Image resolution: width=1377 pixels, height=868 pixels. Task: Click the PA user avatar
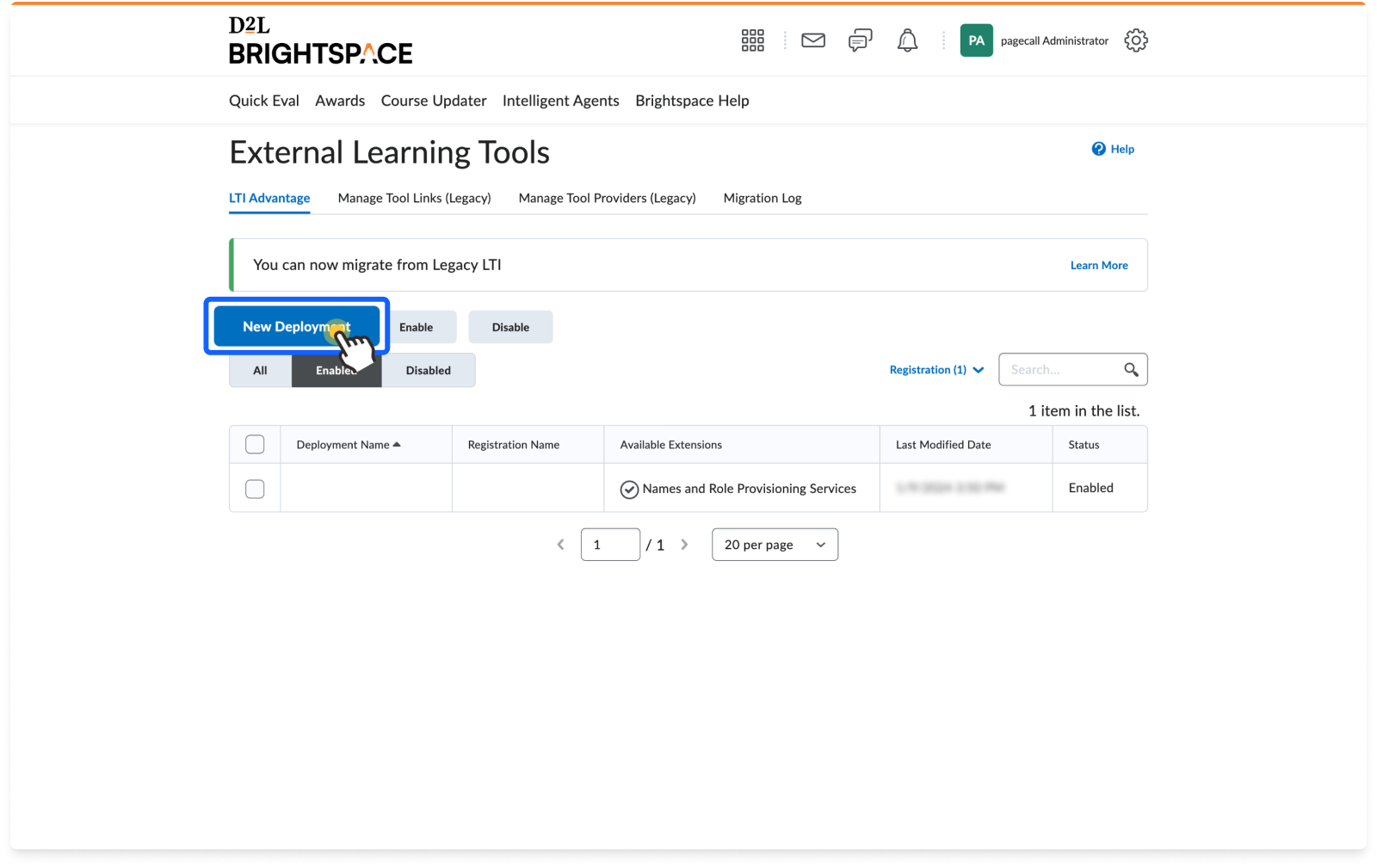click(976, 40)
